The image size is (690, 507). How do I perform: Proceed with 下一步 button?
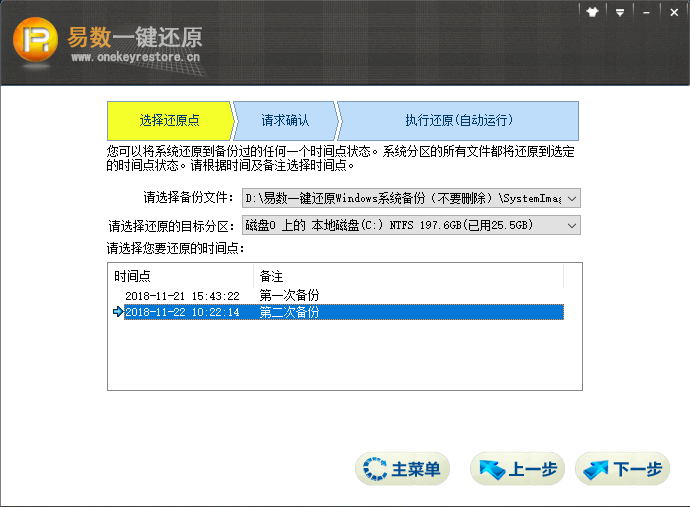point(622,469)
